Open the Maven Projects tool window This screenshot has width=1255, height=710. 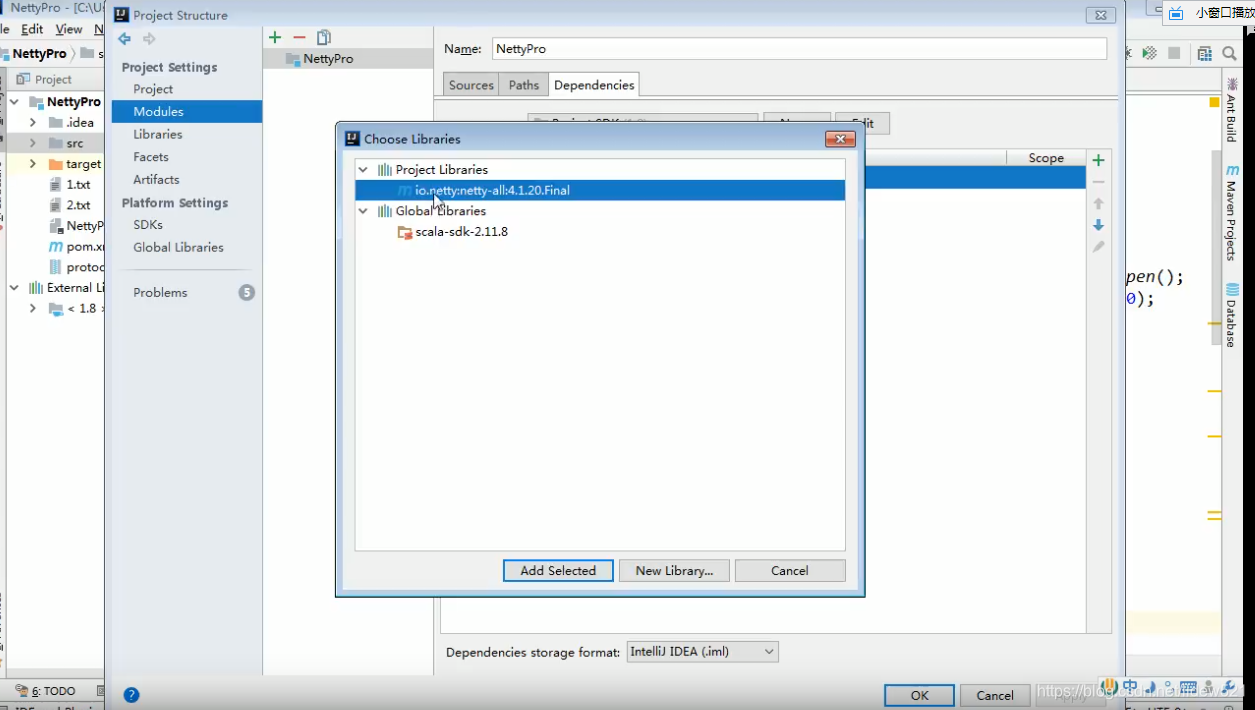click(1232, 213)
